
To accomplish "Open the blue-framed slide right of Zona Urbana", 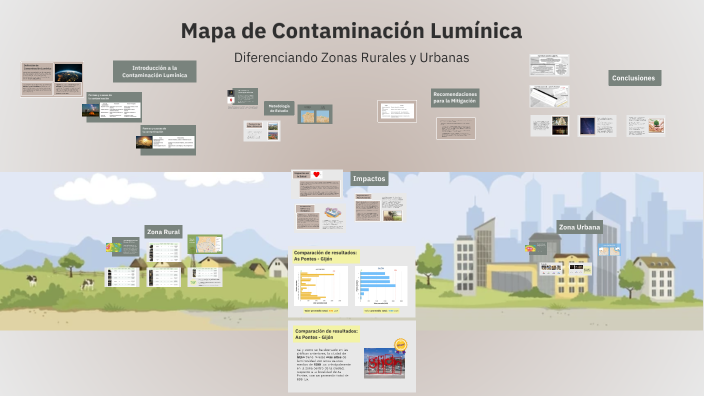I will (x=609, y=250).
